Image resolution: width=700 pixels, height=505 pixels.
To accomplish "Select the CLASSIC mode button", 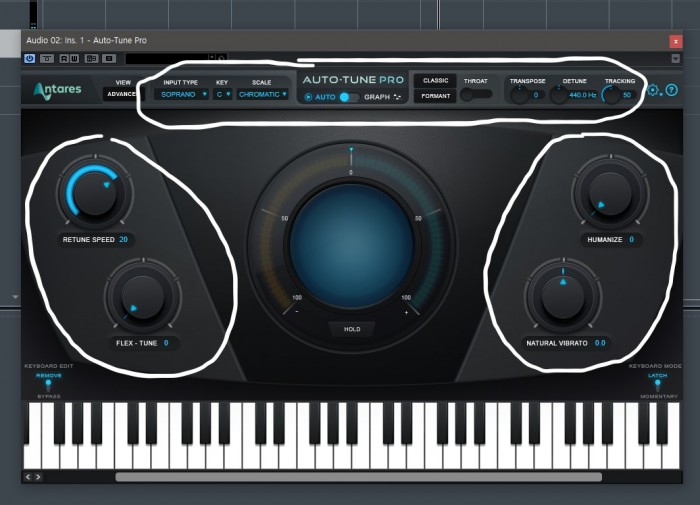I will click(x=435, y=81).
